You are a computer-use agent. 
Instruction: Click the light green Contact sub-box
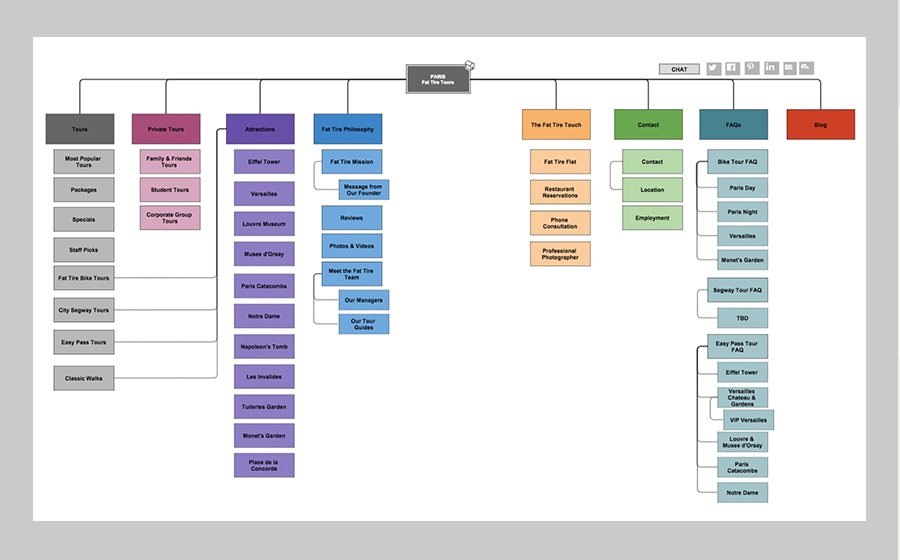click(653, 162)
